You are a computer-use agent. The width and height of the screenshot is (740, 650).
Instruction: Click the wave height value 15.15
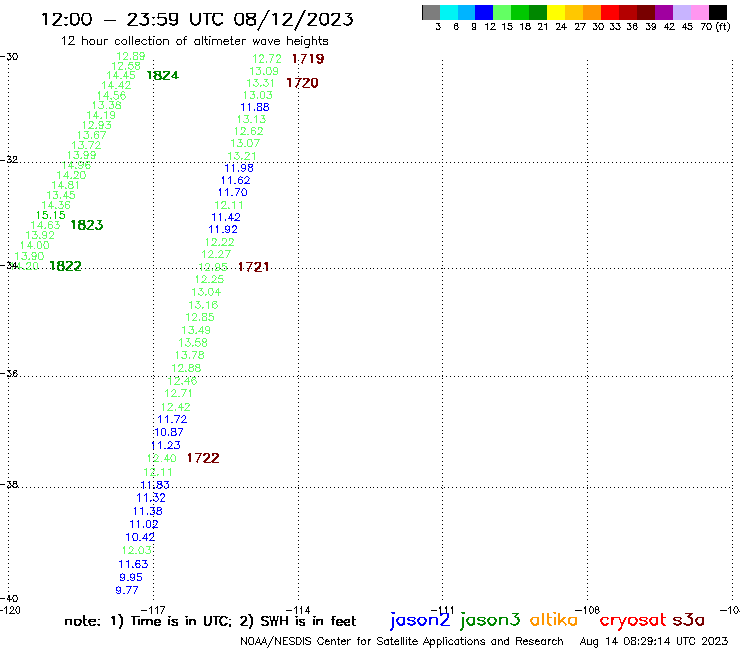(50, 215)
